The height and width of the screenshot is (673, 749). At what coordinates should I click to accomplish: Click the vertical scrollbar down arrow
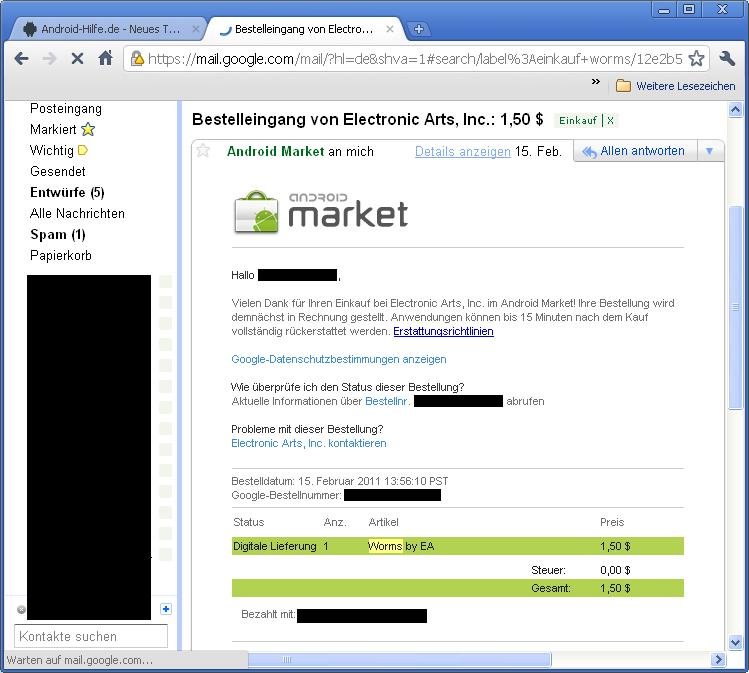pos(735,642)
